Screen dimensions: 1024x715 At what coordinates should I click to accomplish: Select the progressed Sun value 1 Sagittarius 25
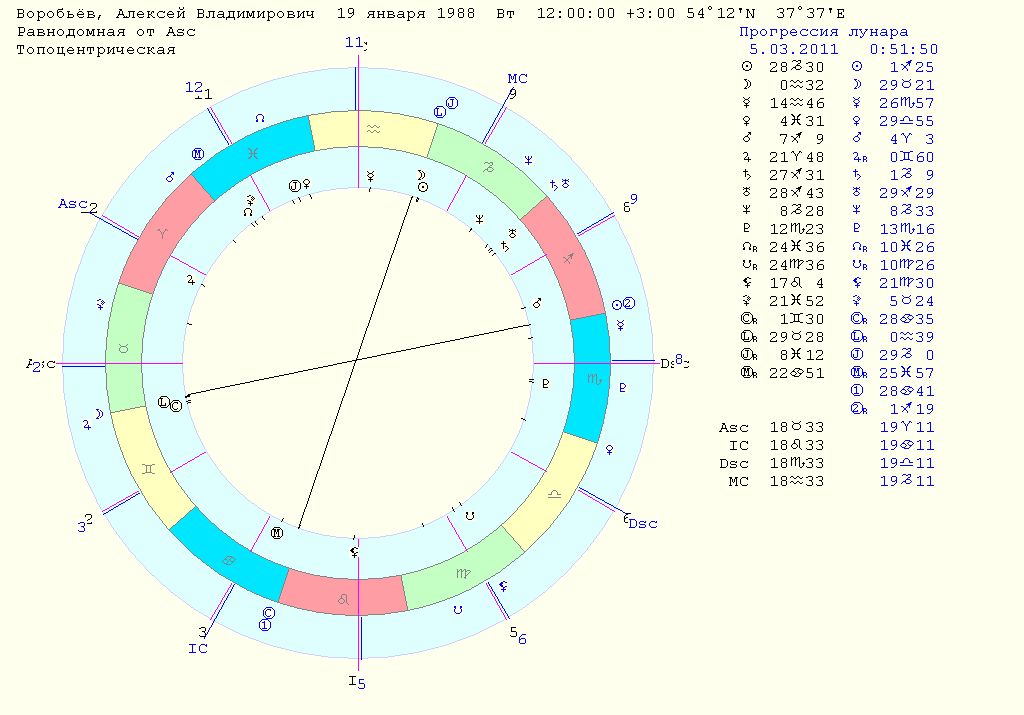pyautogui.click(x=911, y=67)
